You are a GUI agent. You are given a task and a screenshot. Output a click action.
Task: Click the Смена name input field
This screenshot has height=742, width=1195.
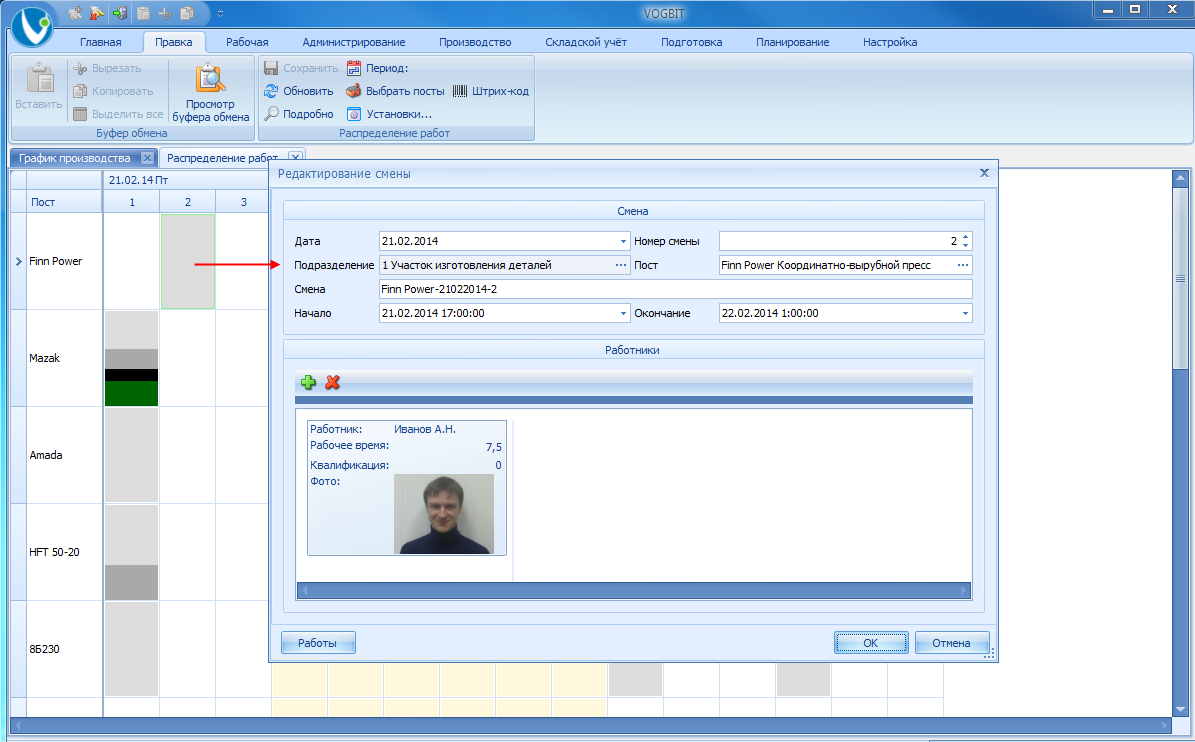675,289
